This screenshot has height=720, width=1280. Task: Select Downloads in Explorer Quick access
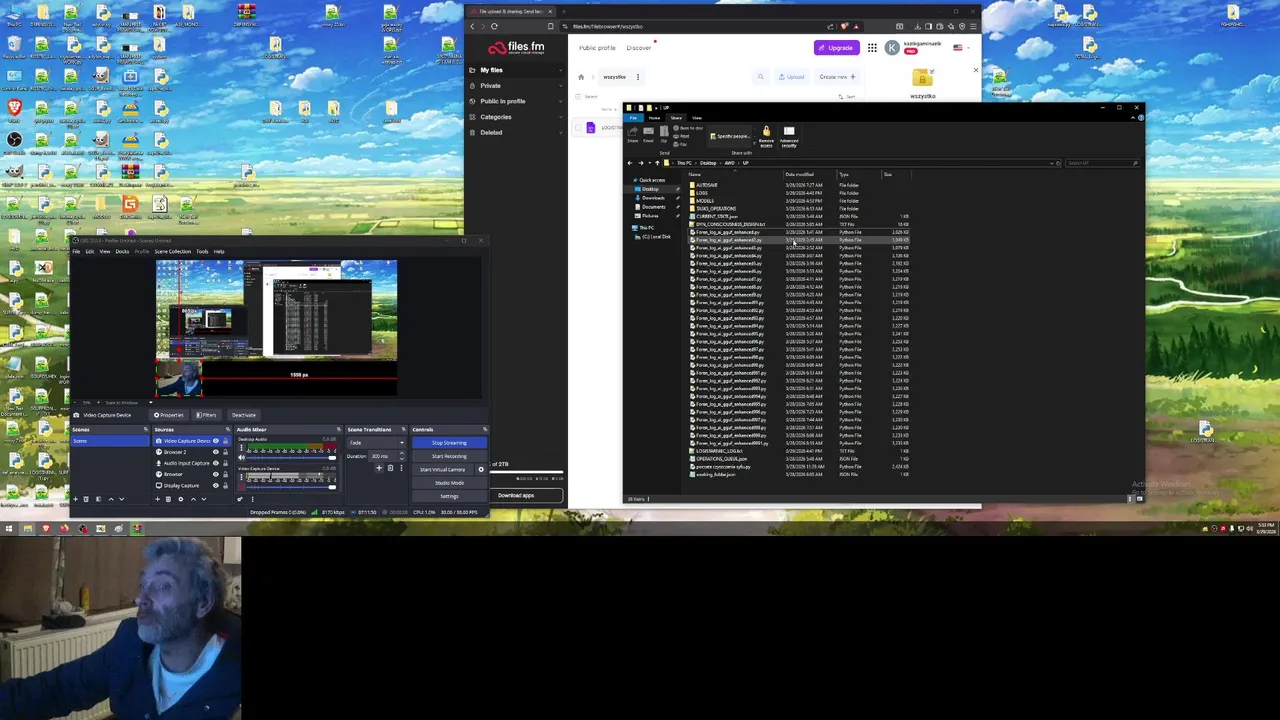652,198
